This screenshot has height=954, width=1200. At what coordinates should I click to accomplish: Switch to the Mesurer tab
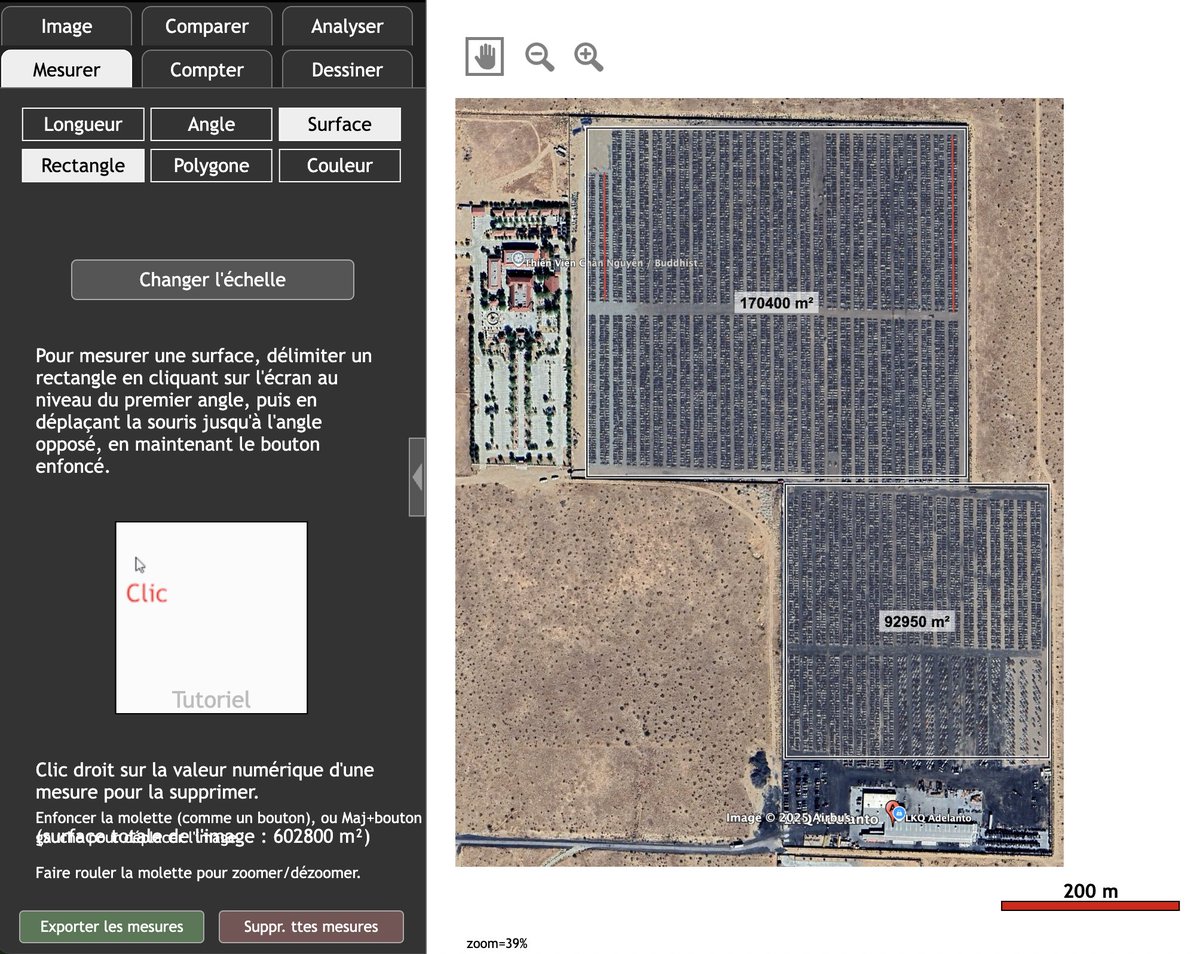(x=66, y=70)
